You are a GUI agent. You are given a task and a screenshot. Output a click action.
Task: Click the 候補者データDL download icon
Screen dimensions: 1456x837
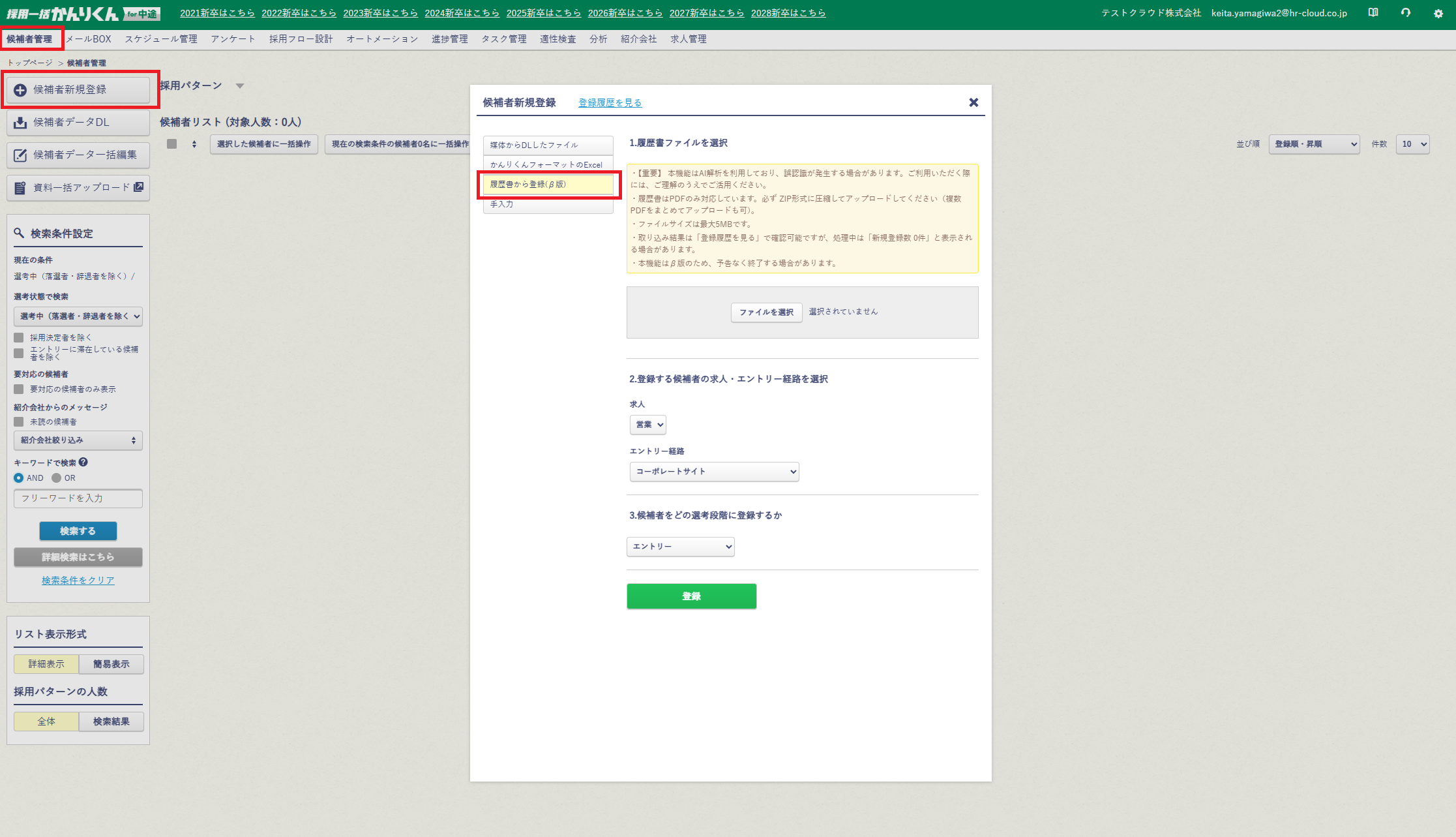pyautogui.click(x=20, y=122)
